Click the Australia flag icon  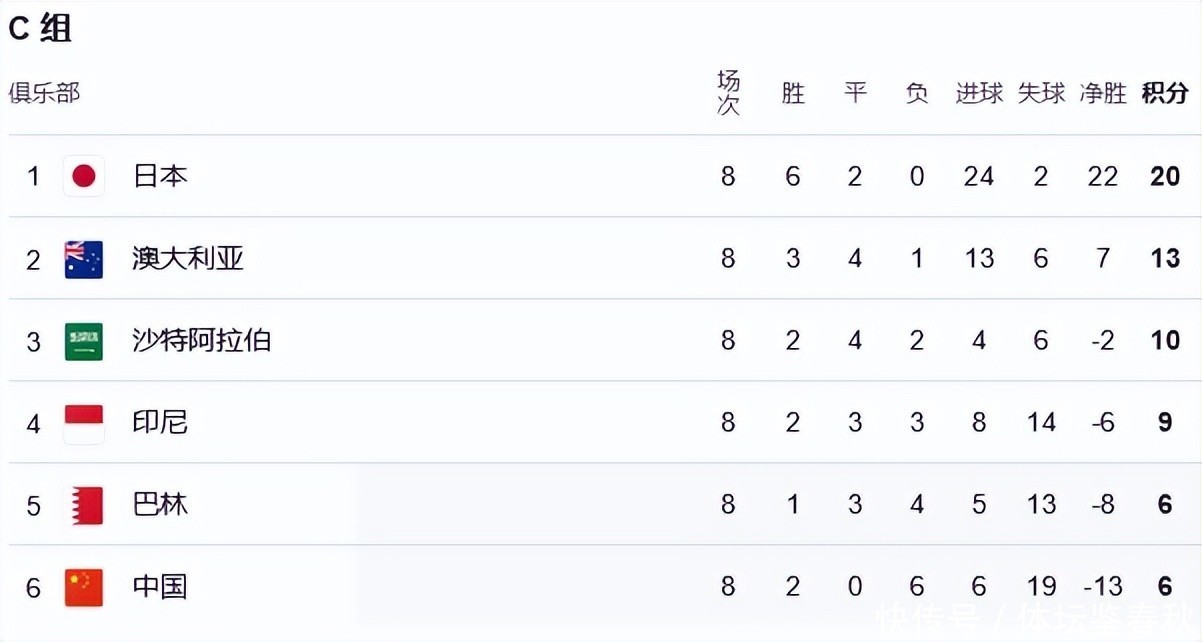click(84, 259)
